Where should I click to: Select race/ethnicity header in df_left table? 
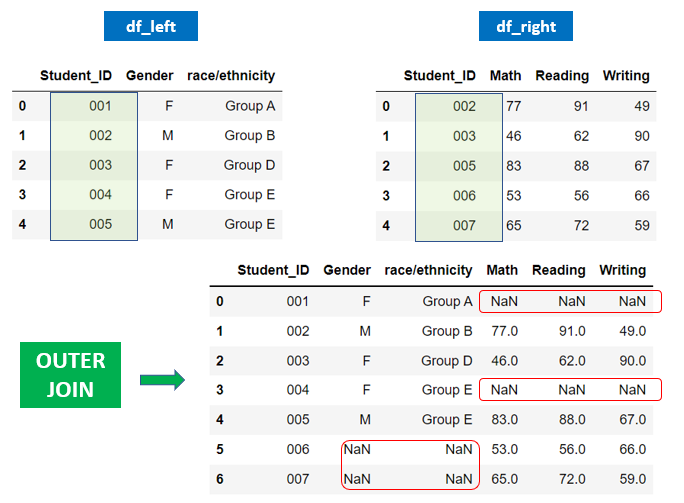pyautogui.click(x=231, y=75)
